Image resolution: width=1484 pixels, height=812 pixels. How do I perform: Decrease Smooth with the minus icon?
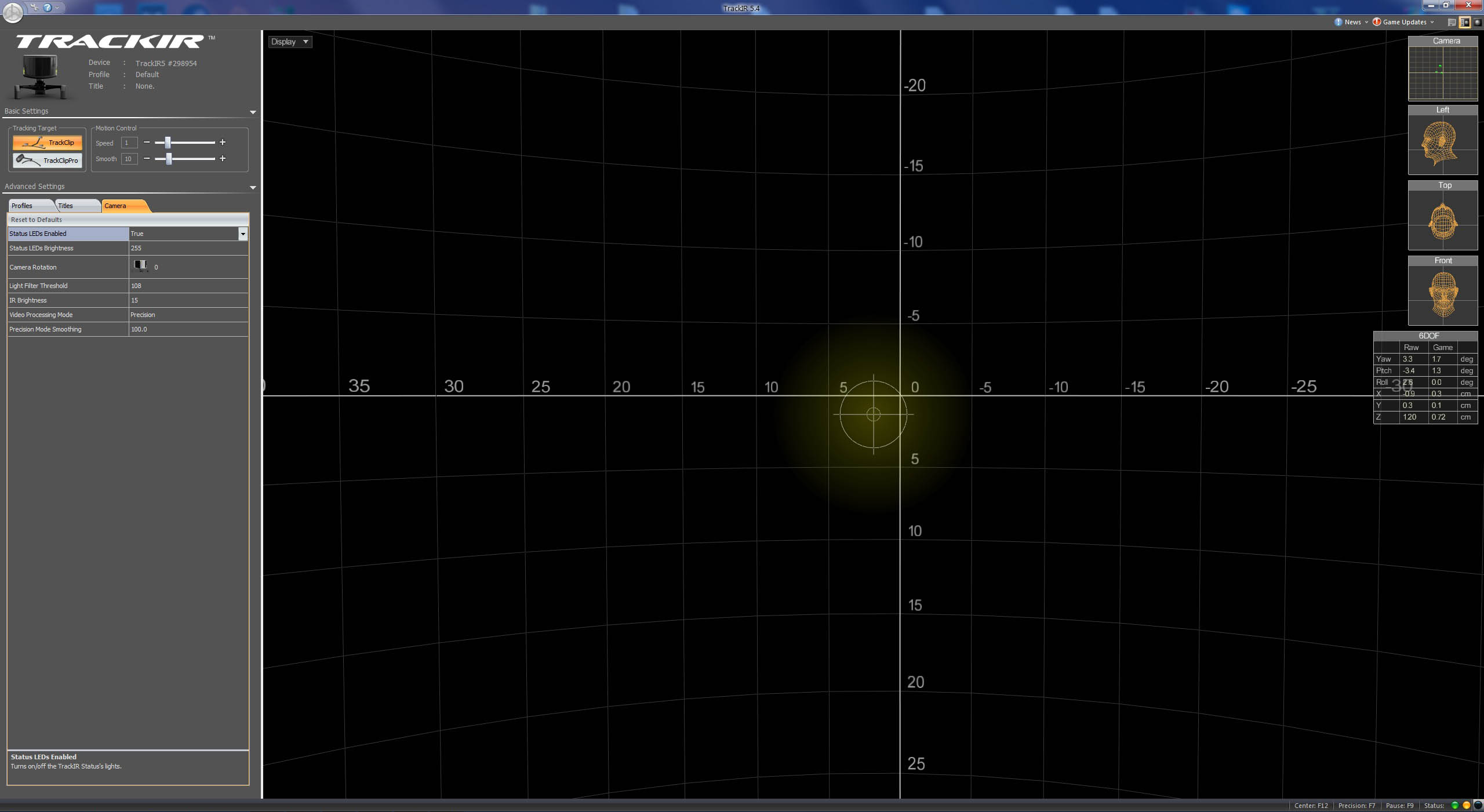[x=147, y=159]
